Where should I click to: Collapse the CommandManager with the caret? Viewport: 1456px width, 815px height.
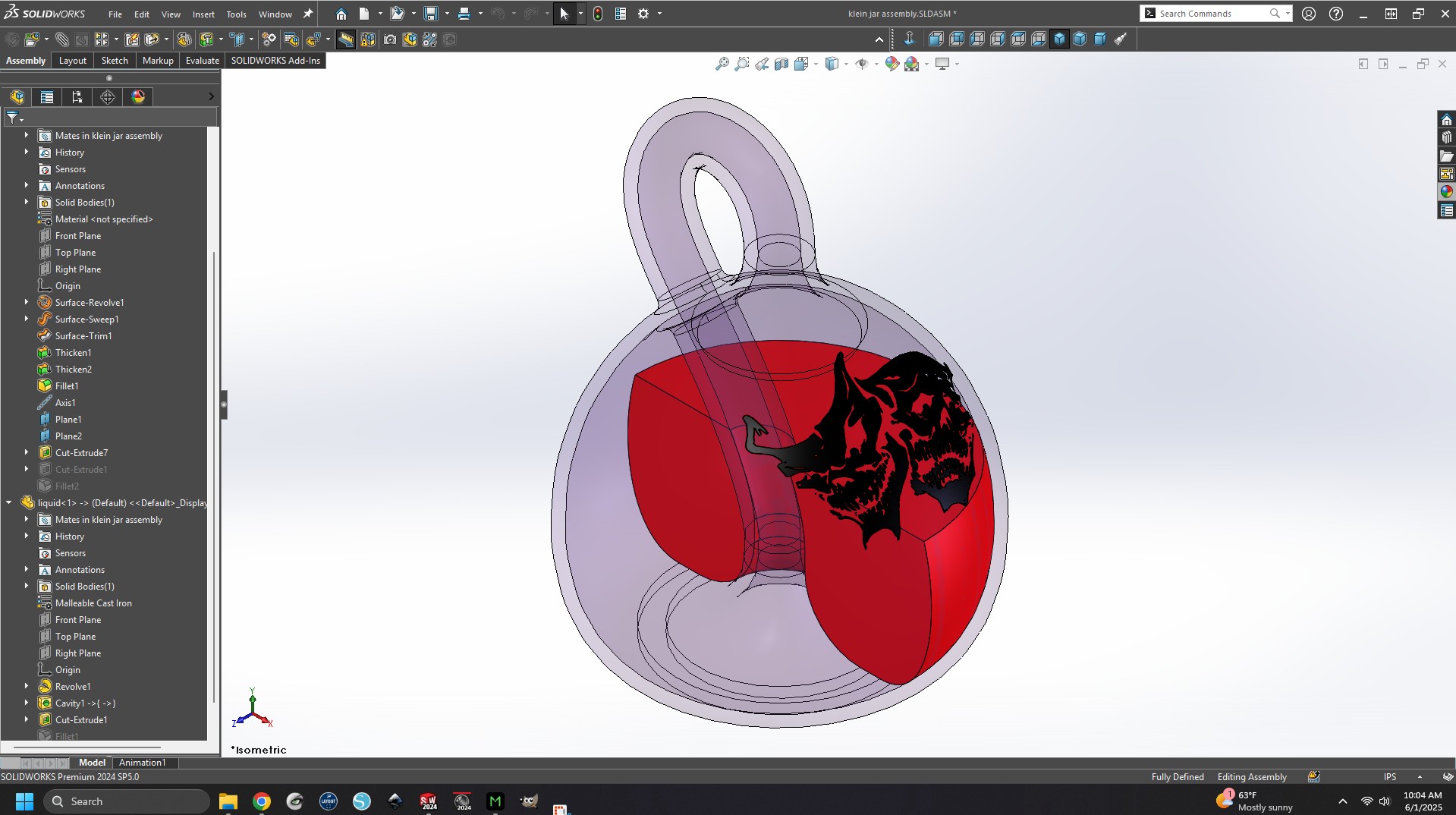coord(879,39)
